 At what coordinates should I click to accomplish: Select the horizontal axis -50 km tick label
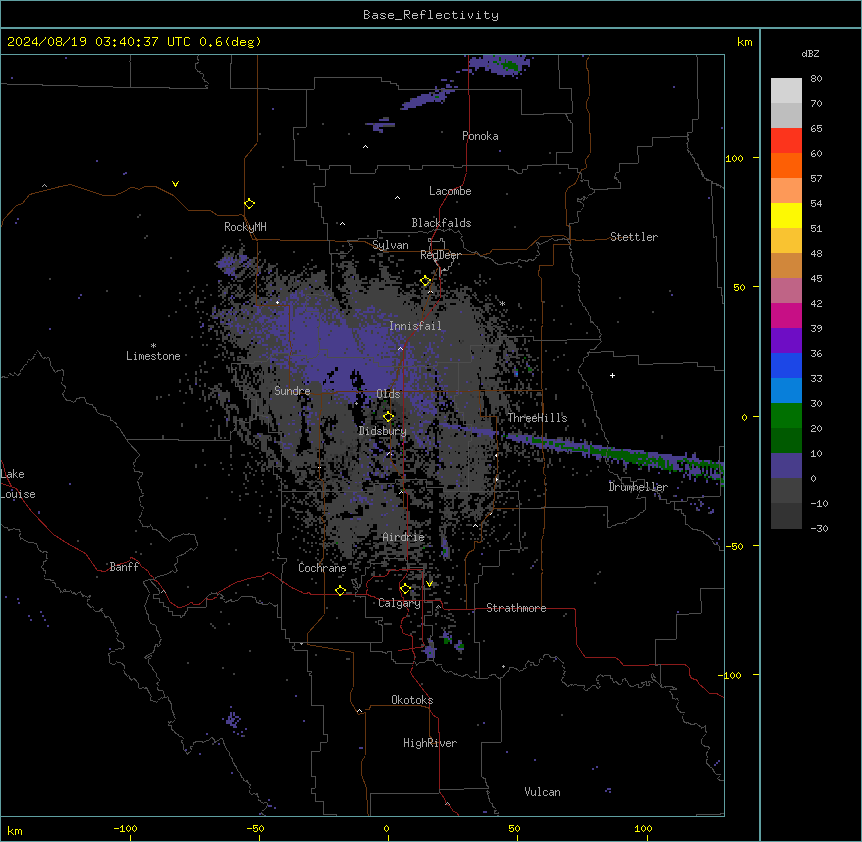pyautogui.click(x=255, y=828)
